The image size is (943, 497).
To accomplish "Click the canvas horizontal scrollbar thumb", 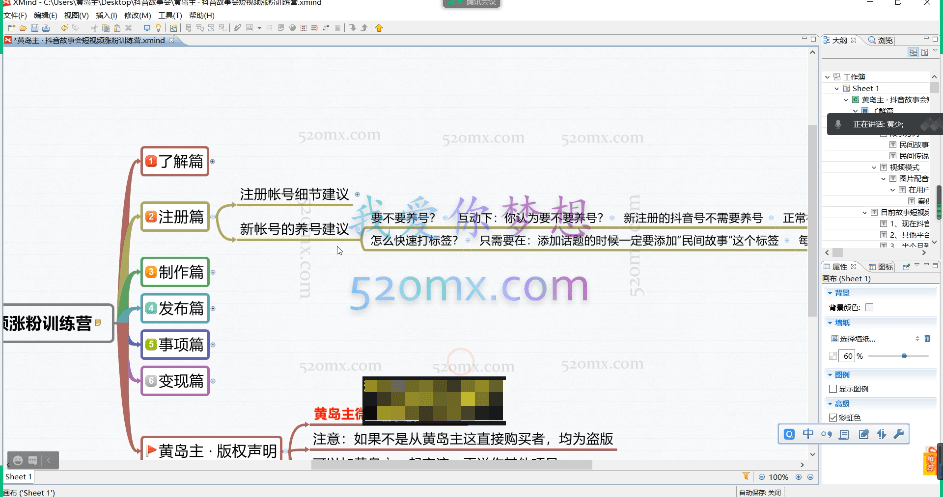I will (x=451, y=465).
